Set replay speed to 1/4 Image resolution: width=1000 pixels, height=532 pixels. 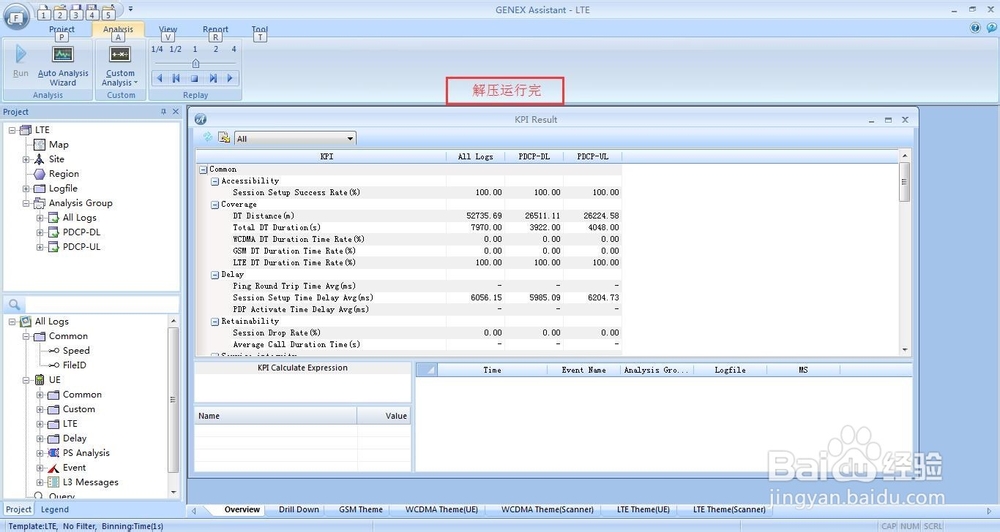pyautogui.click(x=157, y=49)
